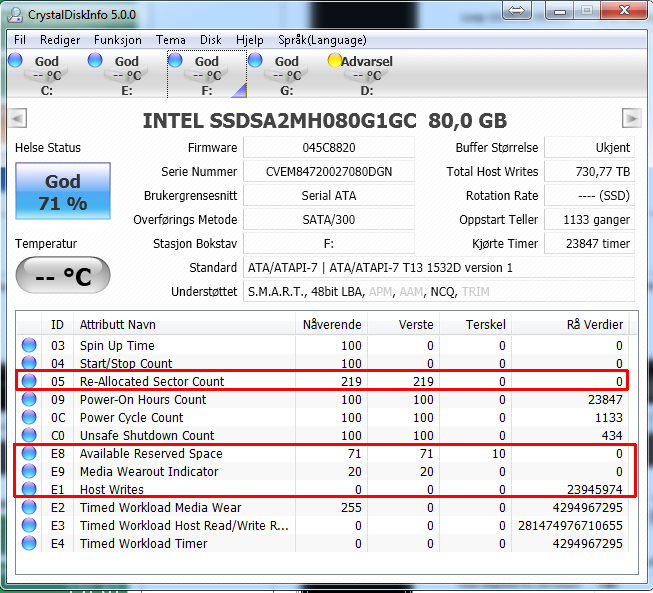Viewport: 653px width, 593px height.
Task: Select the Media Wearout Indicator attribute name
Action: [149, 472]
